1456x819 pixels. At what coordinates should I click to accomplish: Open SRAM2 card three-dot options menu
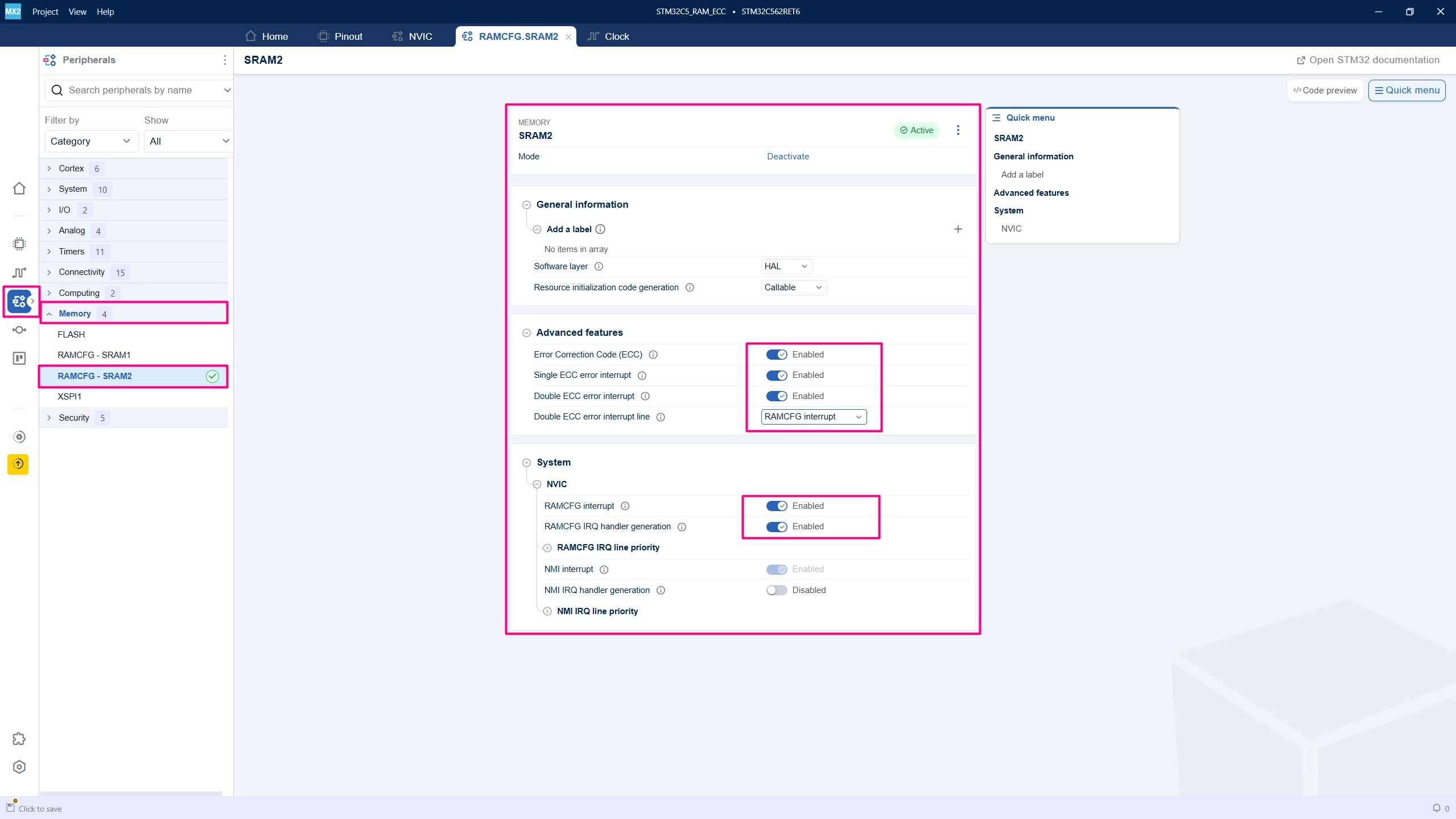[958, 130]
